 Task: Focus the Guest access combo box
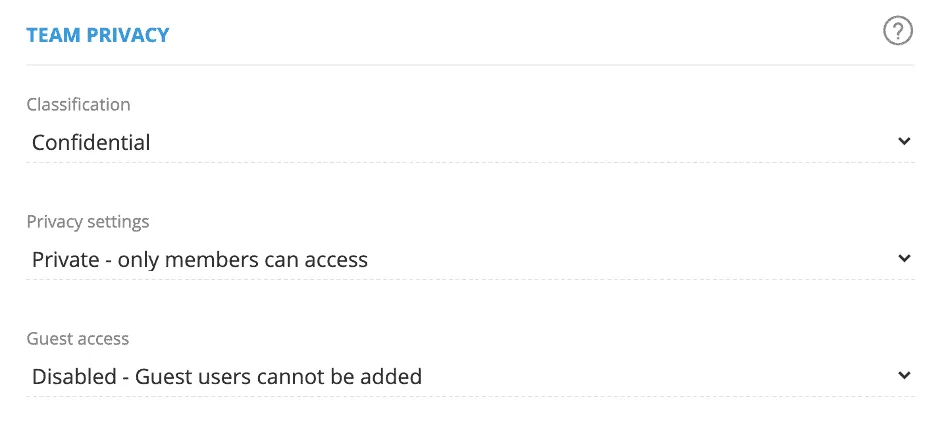[x=470, y=376]
